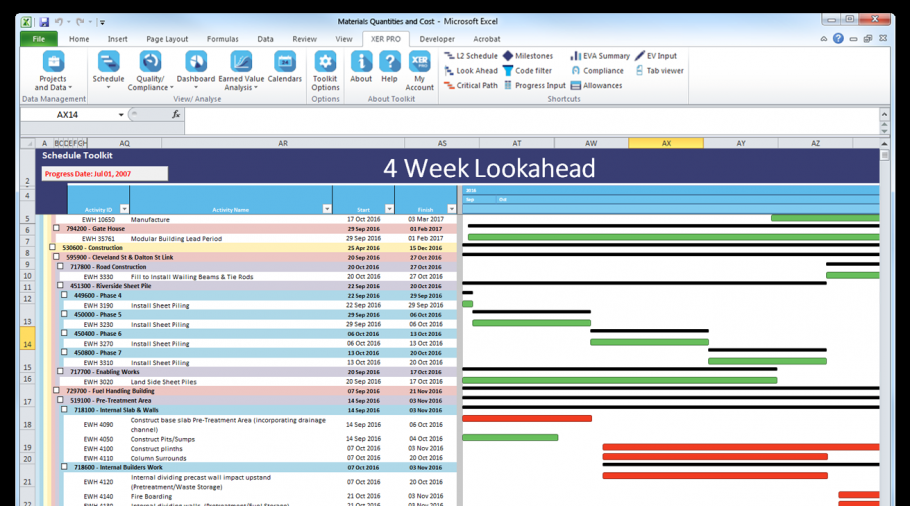Click the green bar for EWH 35761
Viewport: 910px width, 506px height.
tap(673, 237)
